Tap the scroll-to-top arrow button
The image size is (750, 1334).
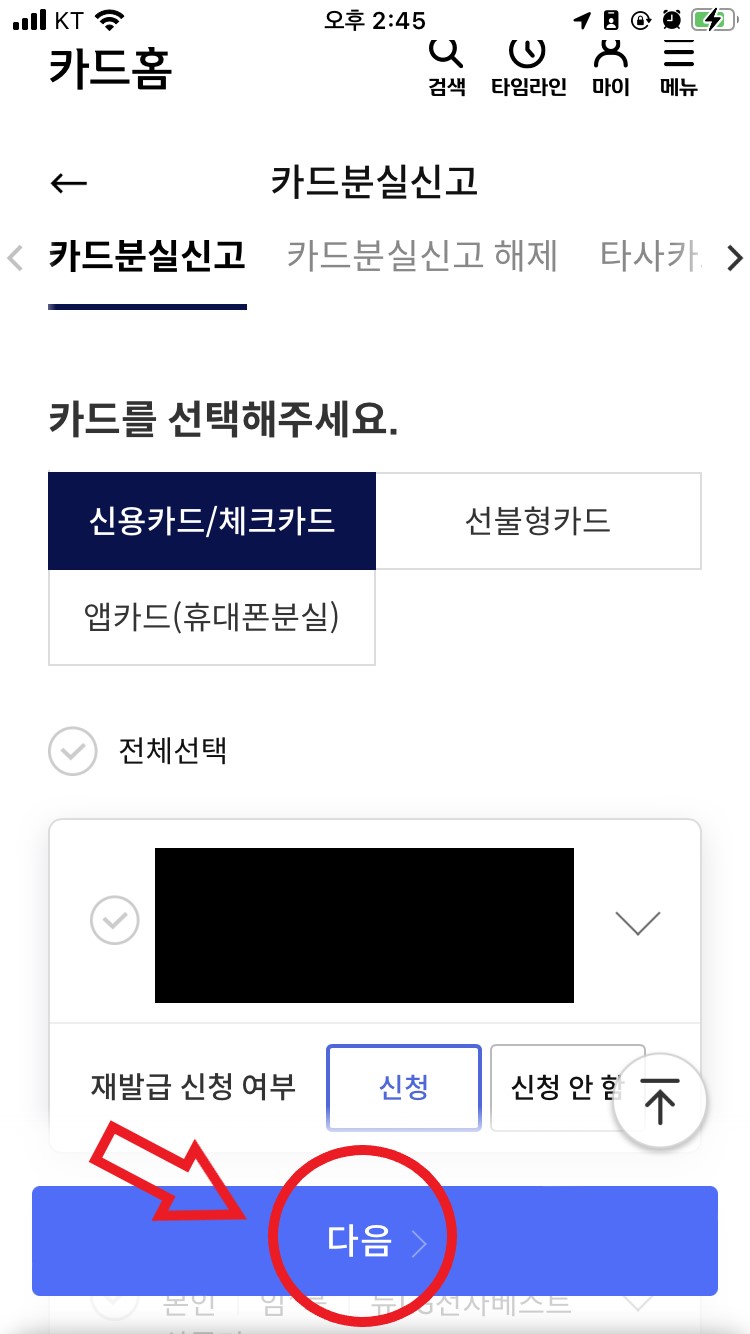tap(660, 1100)
